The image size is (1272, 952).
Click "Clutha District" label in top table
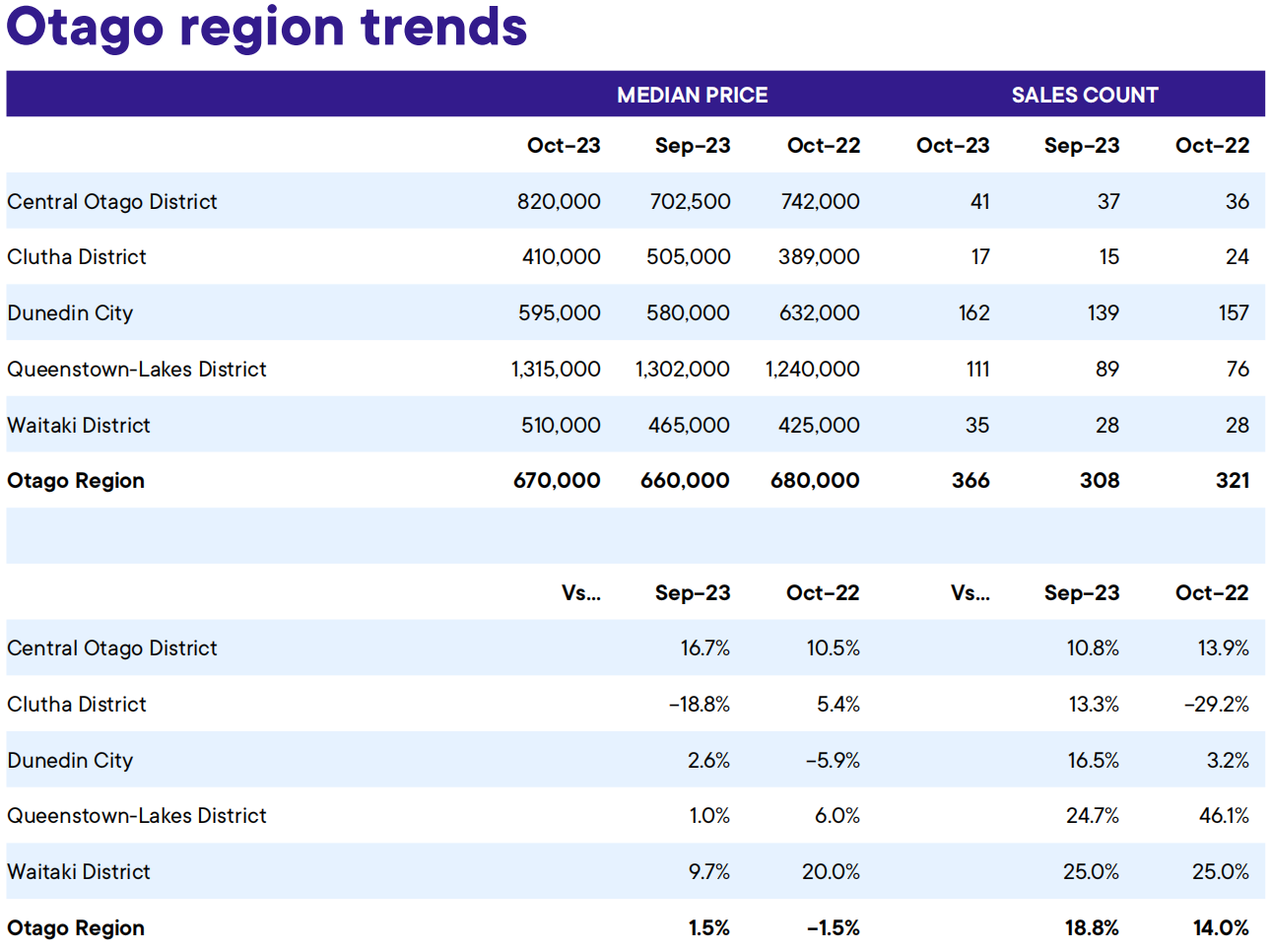(77, 256)
